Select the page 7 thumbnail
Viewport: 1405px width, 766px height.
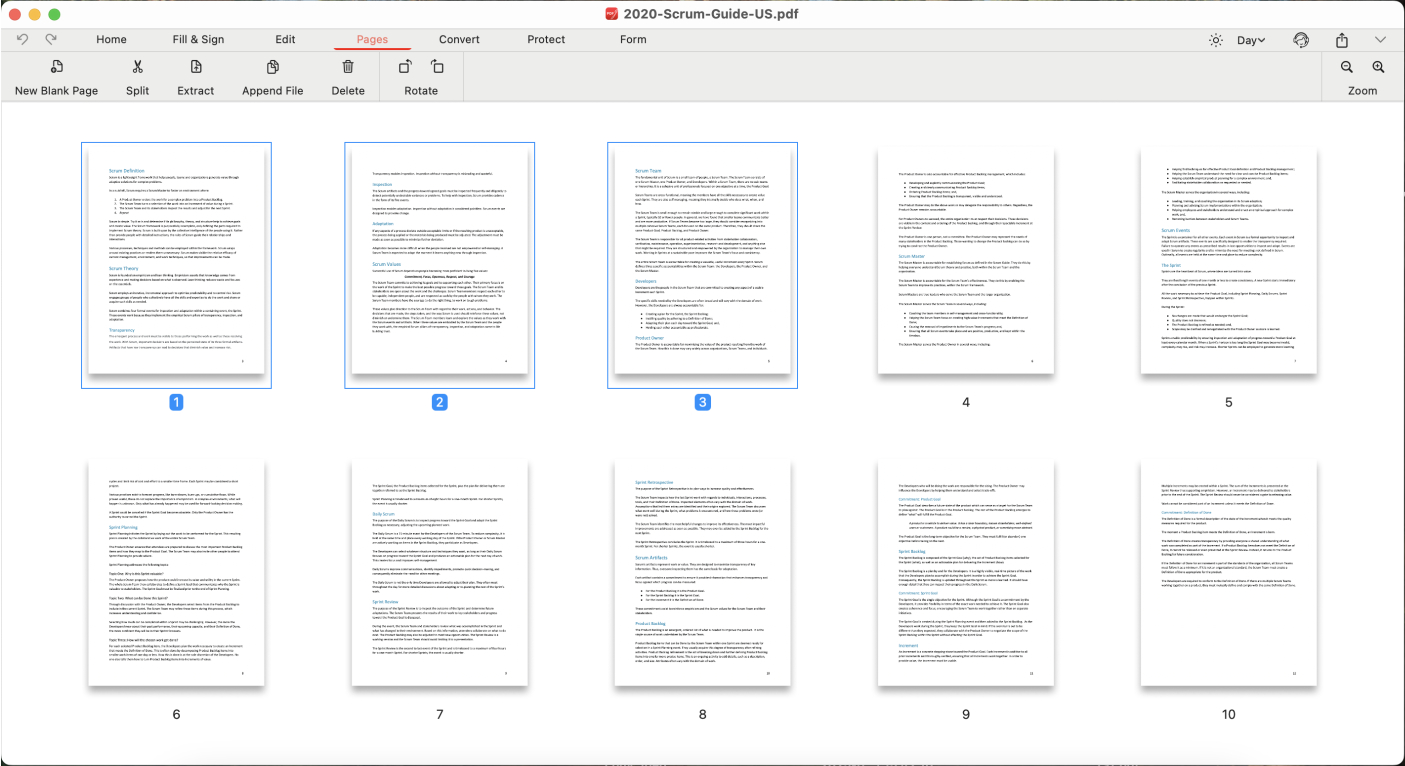[x=439, y=572]
